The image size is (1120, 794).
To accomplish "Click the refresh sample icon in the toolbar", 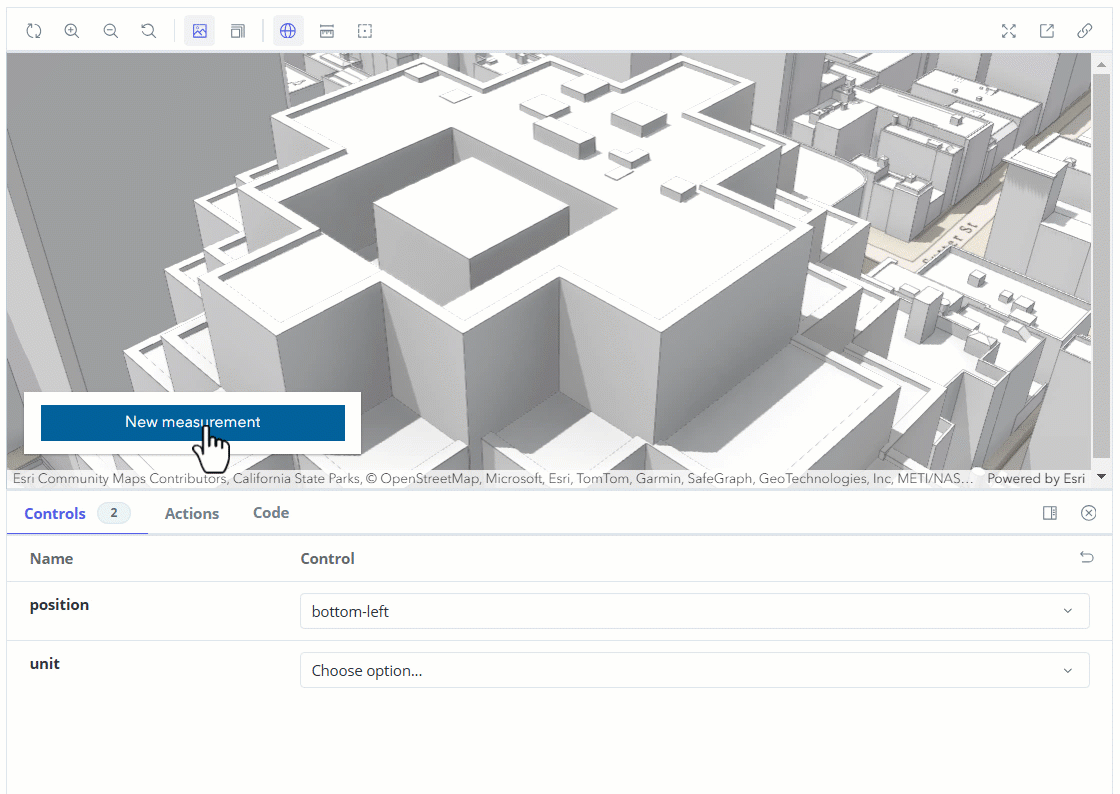I will [33, 31].
